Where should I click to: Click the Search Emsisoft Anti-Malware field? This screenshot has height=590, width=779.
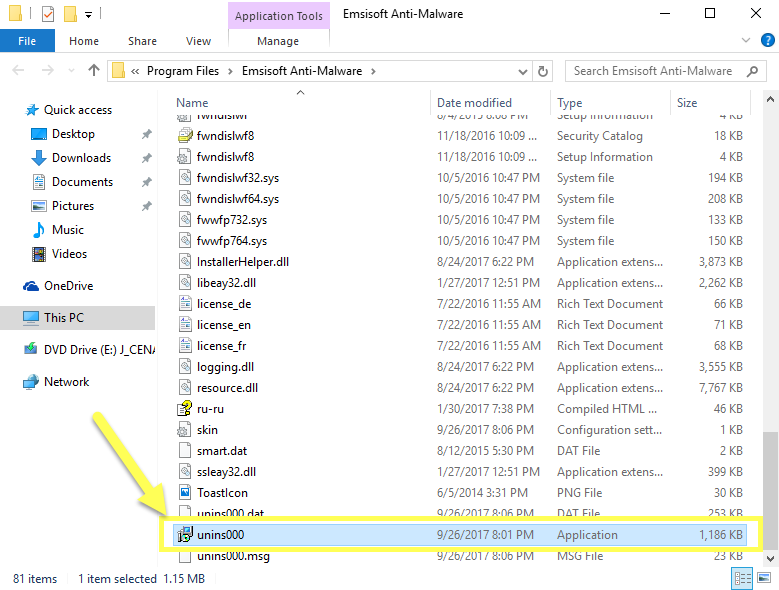666,71
